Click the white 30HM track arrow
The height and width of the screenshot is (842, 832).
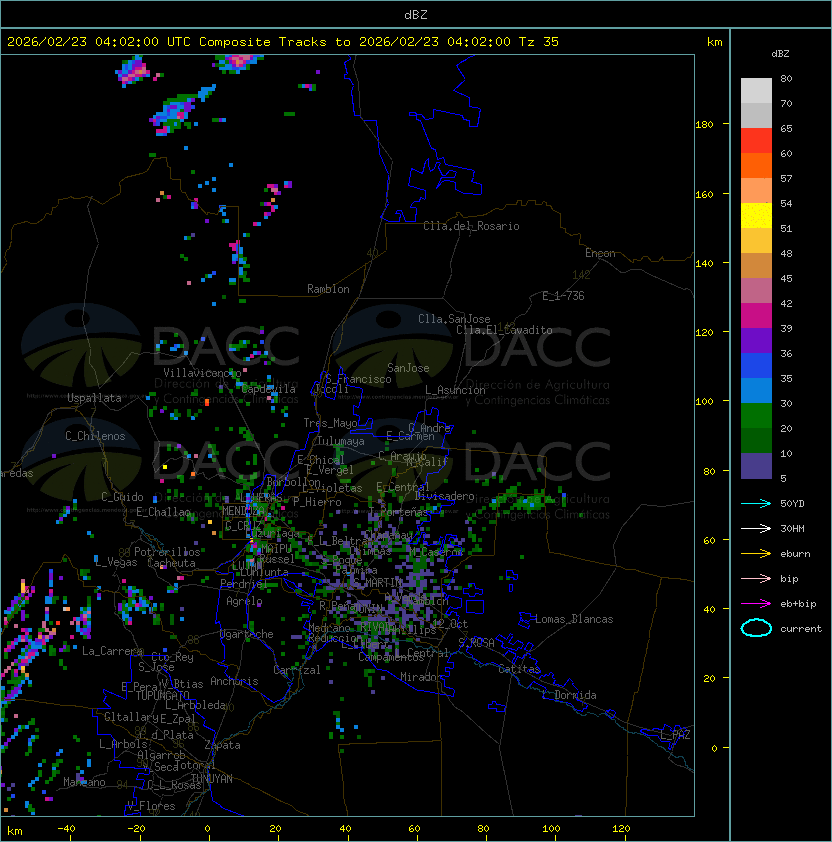[756, 528]
